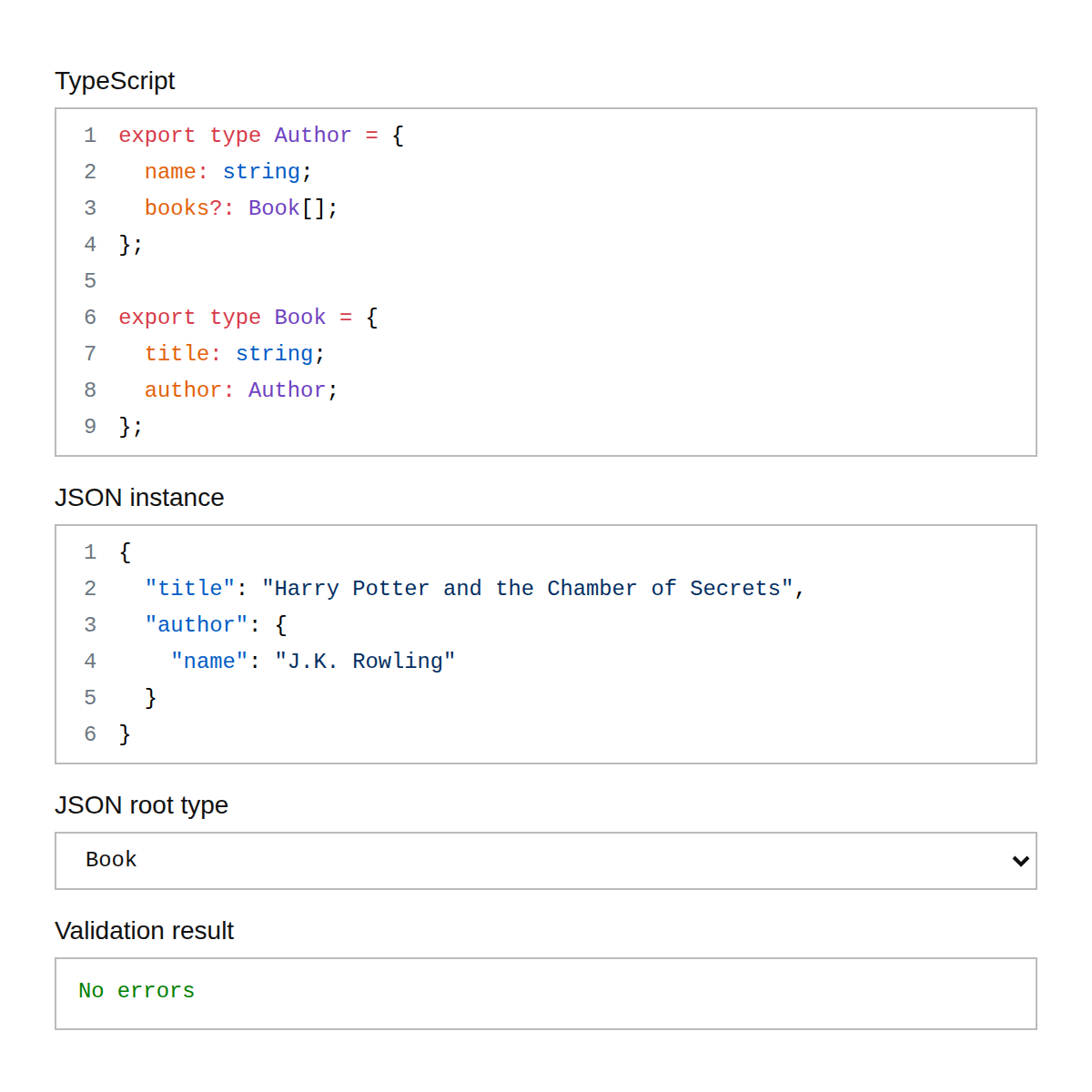The image size is (1092, 1092).
Task: Click the 'Validation result' heading
Action: (144, 931)
